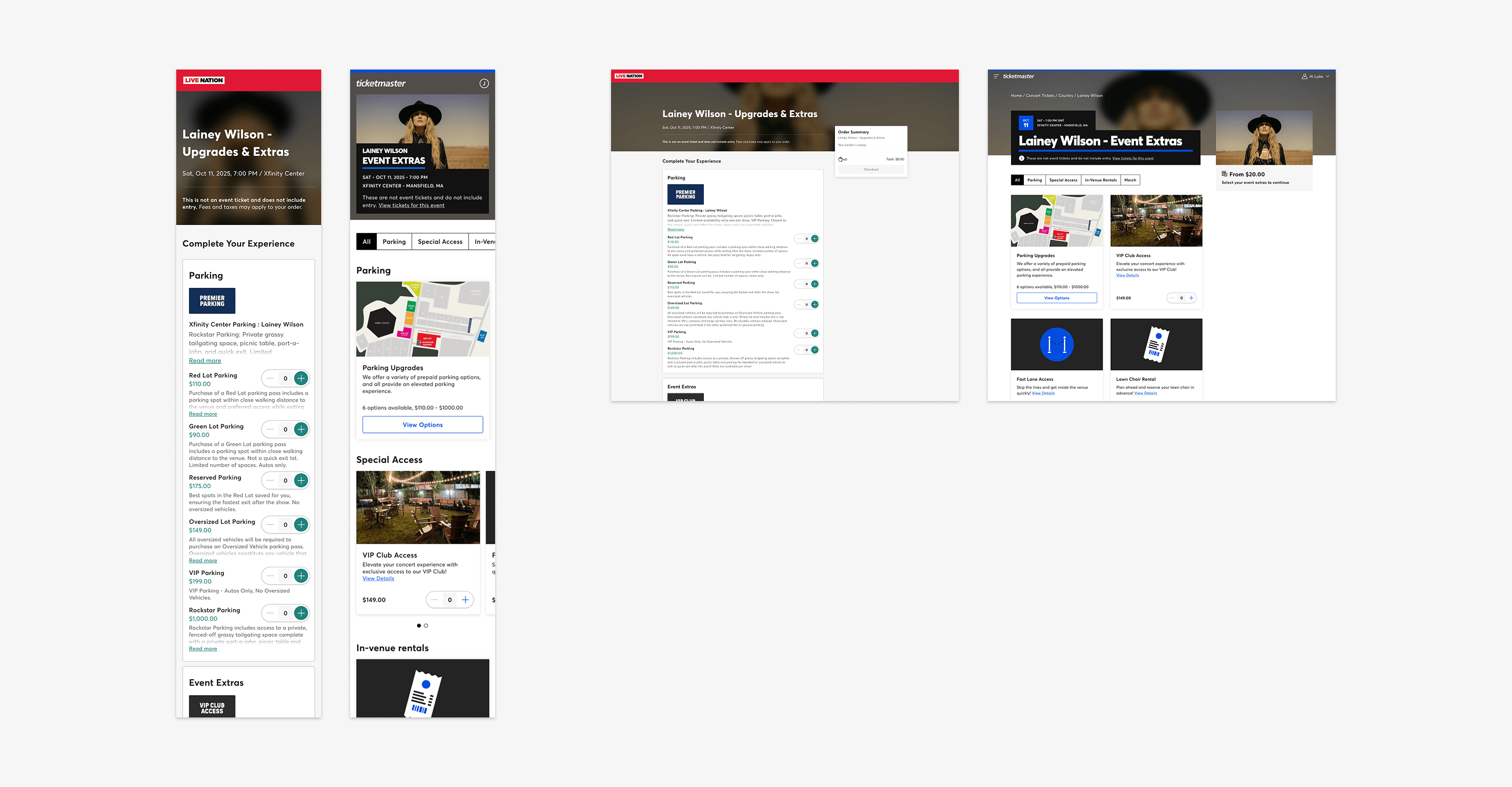The image size is (1512, 787).
Task: Select the Special Access tab in Ticketmaster desktop
Action: pos(1063,180)
